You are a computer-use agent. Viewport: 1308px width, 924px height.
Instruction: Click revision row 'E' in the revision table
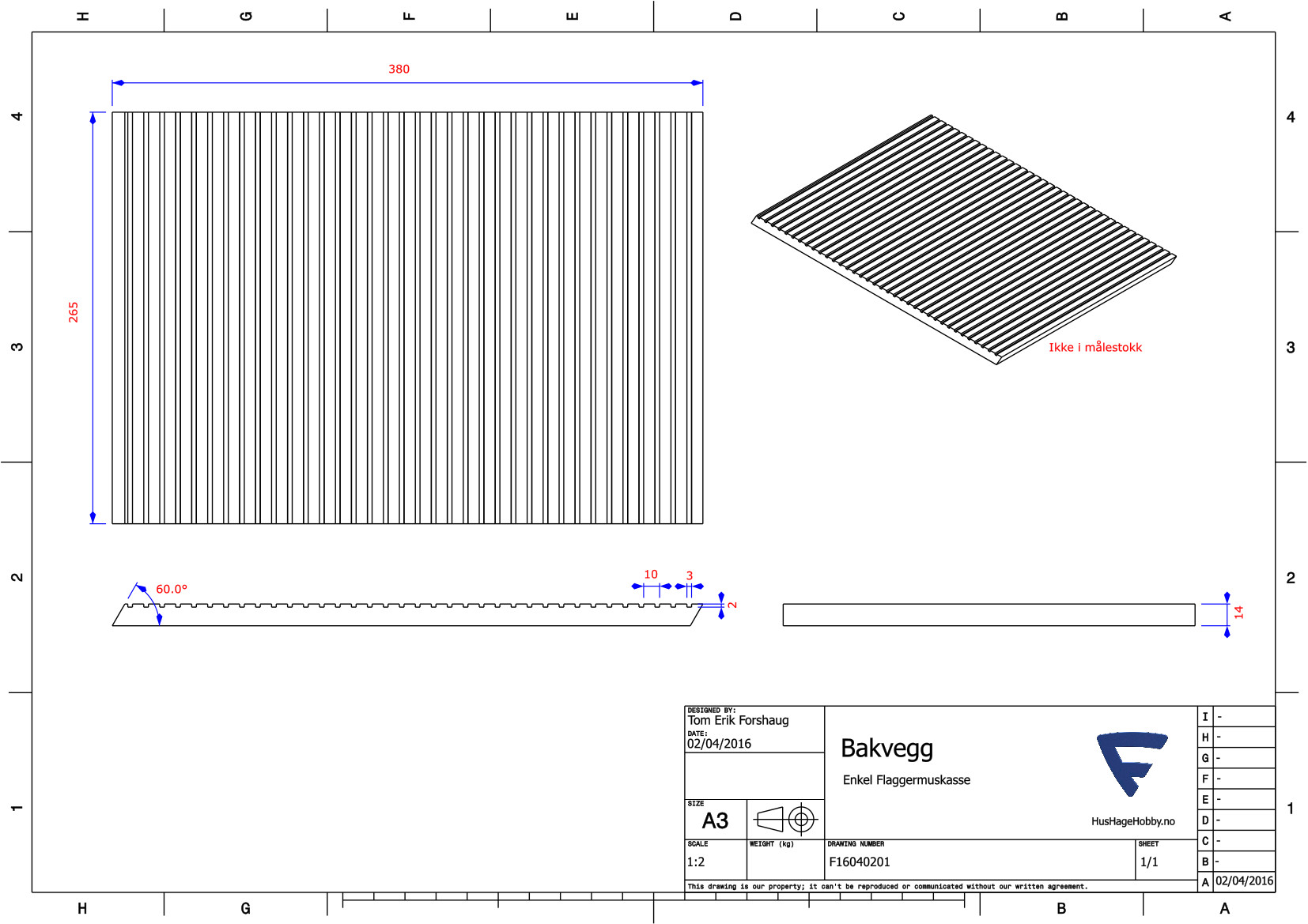click(x=1237, y=799)
